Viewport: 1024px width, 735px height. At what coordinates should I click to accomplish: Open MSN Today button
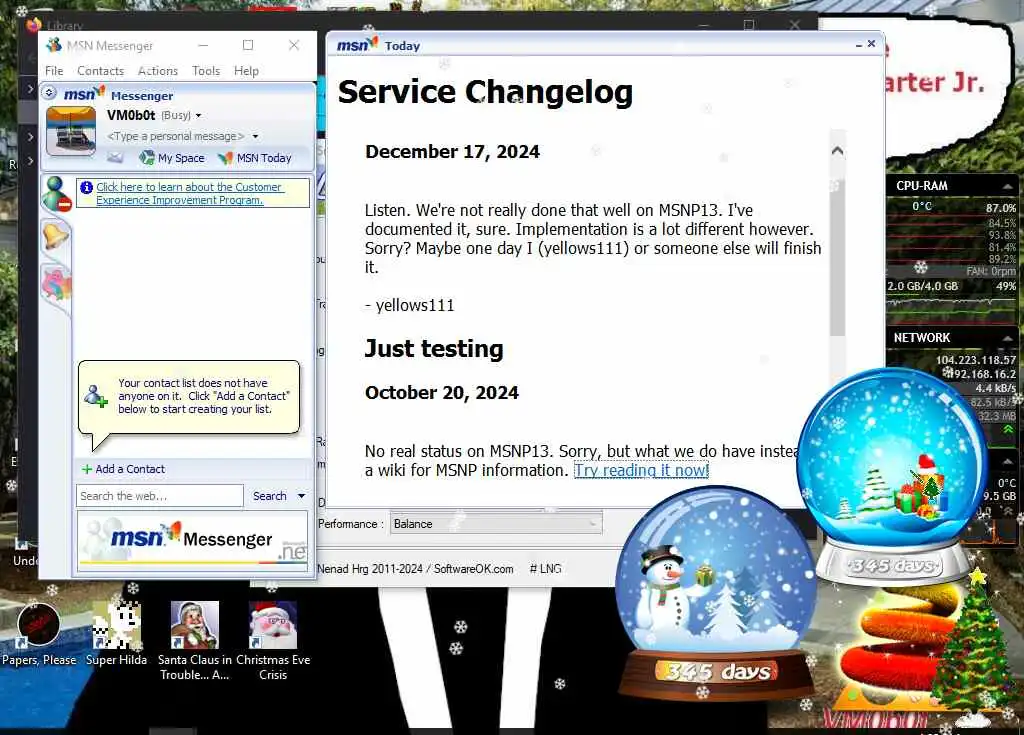(x=255, y=157)
